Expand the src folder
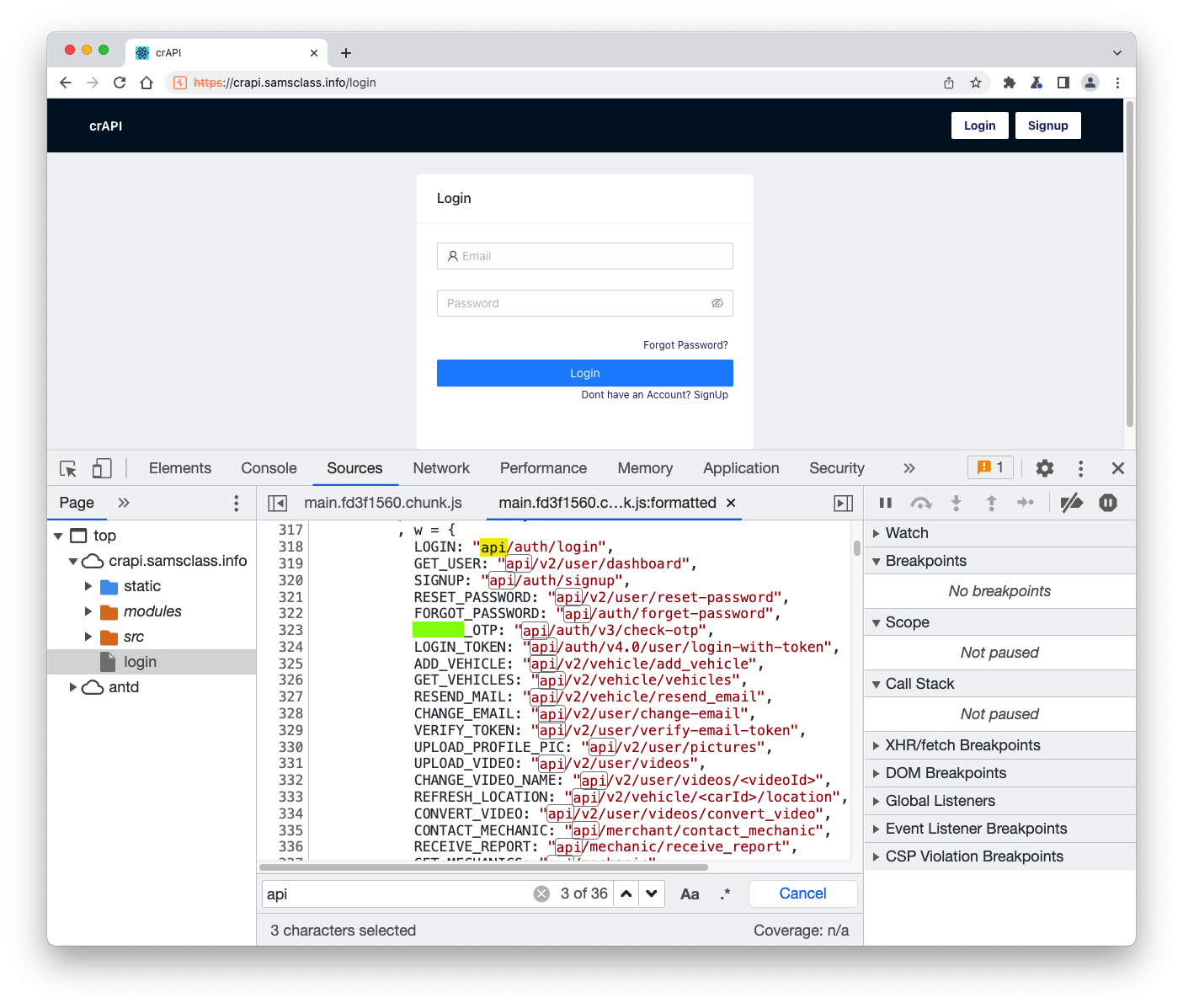This screenshot has width=1183, height=1008. [88, 637]
